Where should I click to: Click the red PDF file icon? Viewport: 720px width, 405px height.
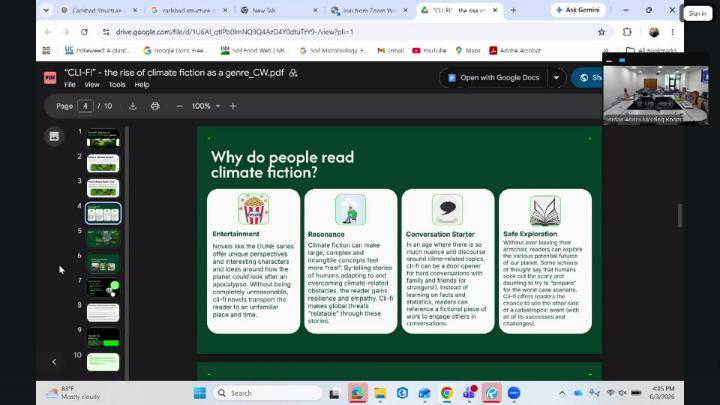pyautogui.click(x=50, y=78)
